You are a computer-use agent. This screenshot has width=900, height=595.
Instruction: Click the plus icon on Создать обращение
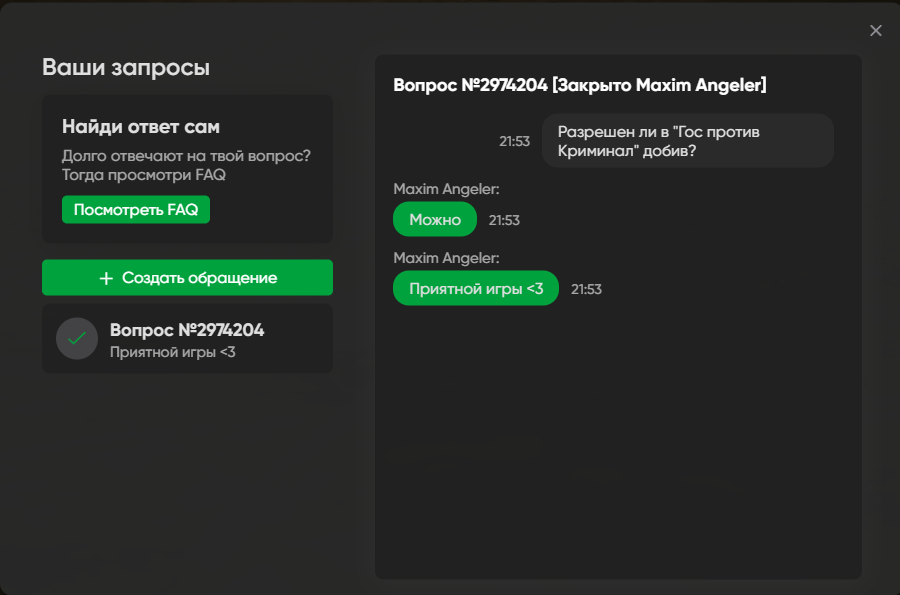pos(106,278)
